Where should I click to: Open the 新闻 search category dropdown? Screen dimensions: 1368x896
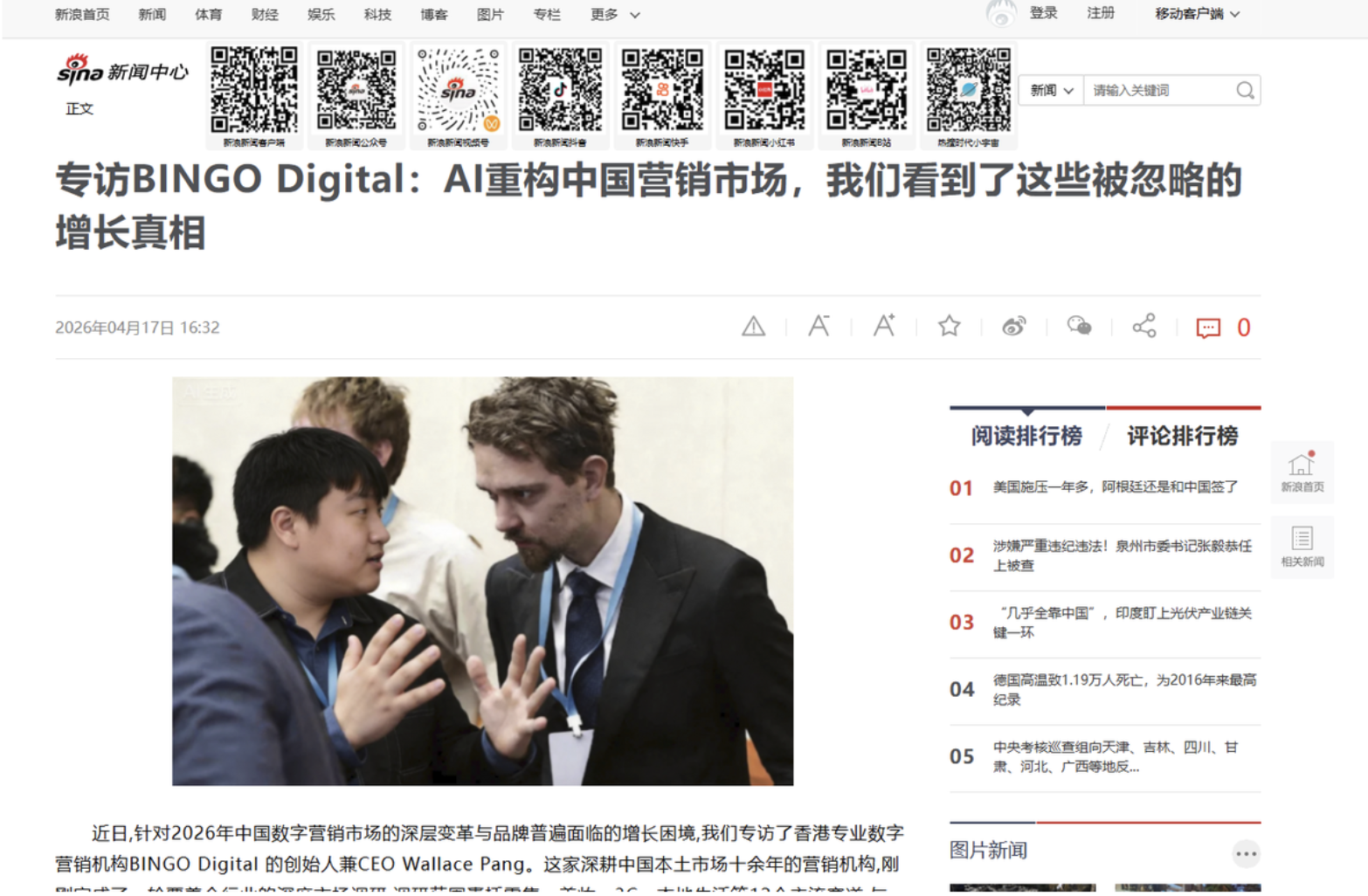pyautogui.click(x=1051, y=90)
